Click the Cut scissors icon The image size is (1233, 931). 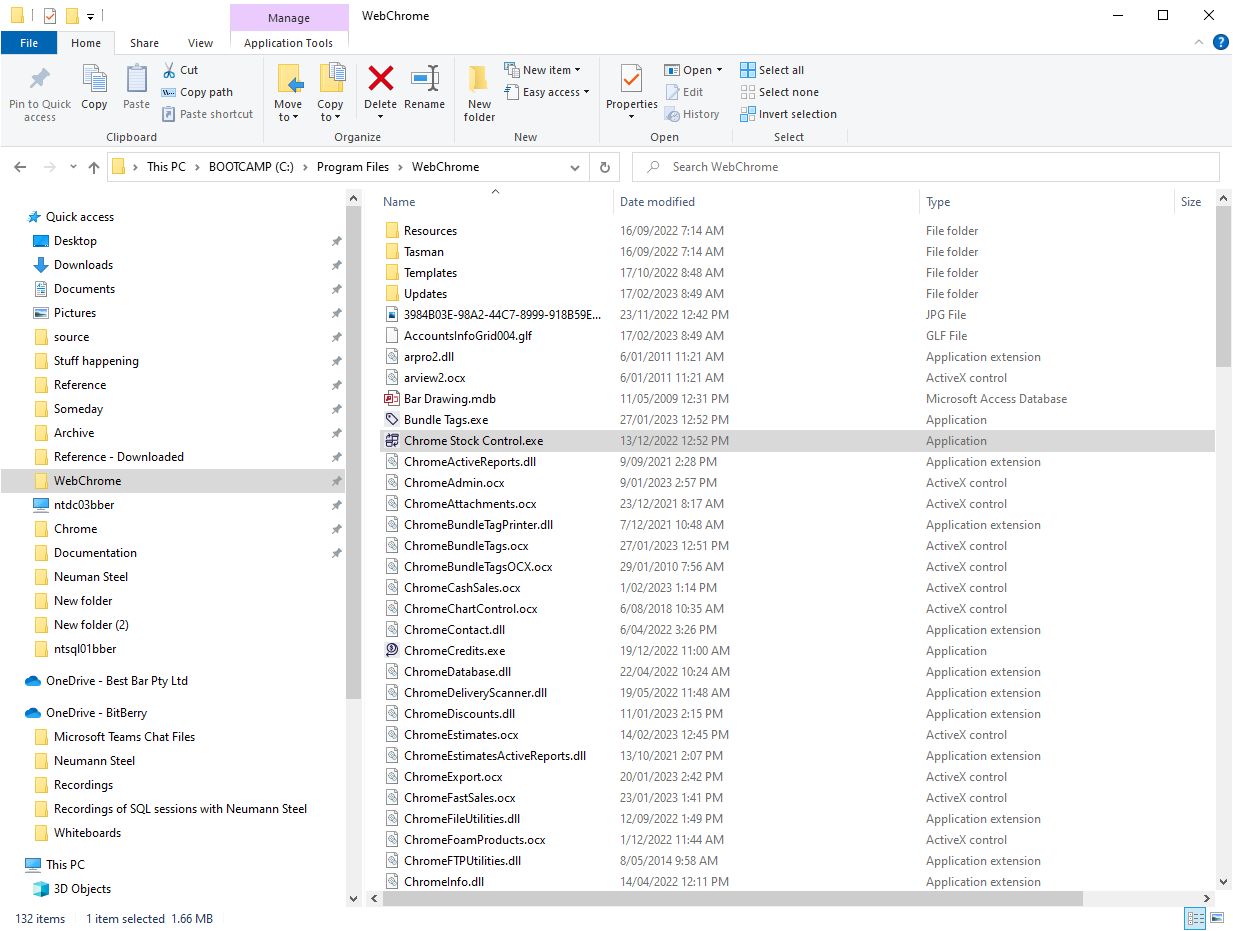click(169, 70)
